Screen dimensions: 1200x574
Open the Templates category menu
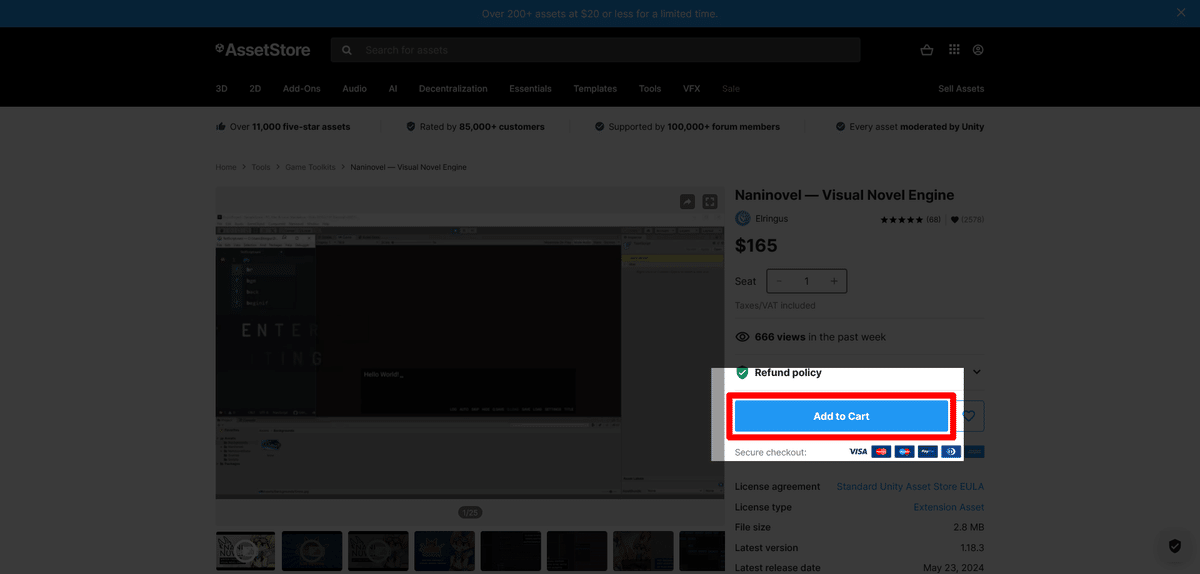click(x=595, y=89)
